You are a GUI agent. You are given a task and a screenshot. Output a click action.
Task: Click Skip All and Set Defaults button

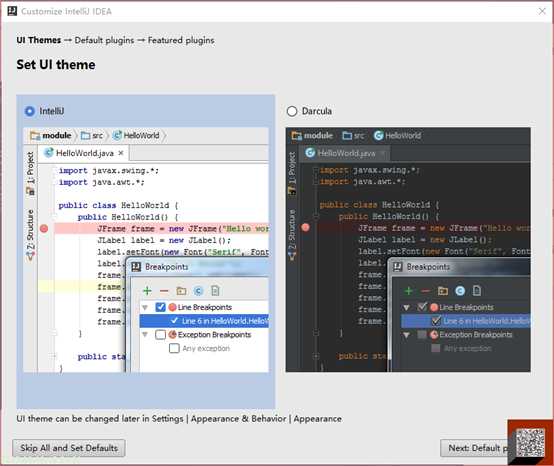(x=69, y=448)
